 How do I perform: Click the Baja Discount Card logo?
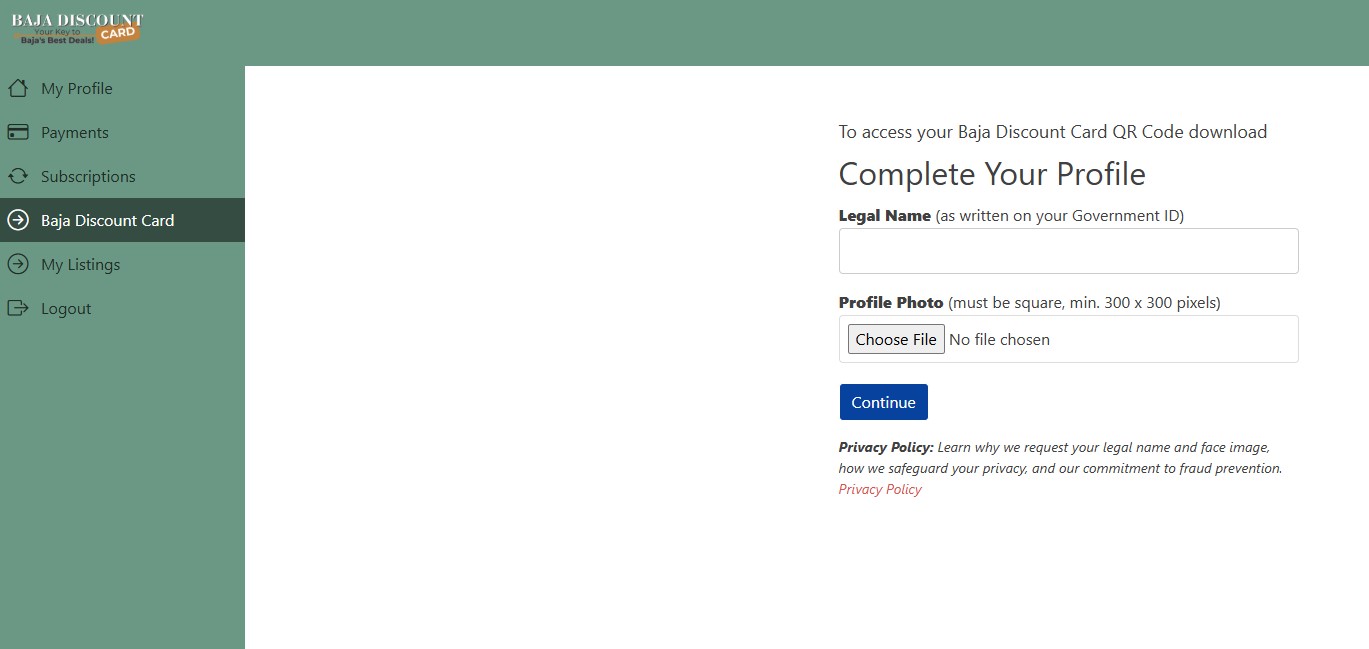(77, 29)
